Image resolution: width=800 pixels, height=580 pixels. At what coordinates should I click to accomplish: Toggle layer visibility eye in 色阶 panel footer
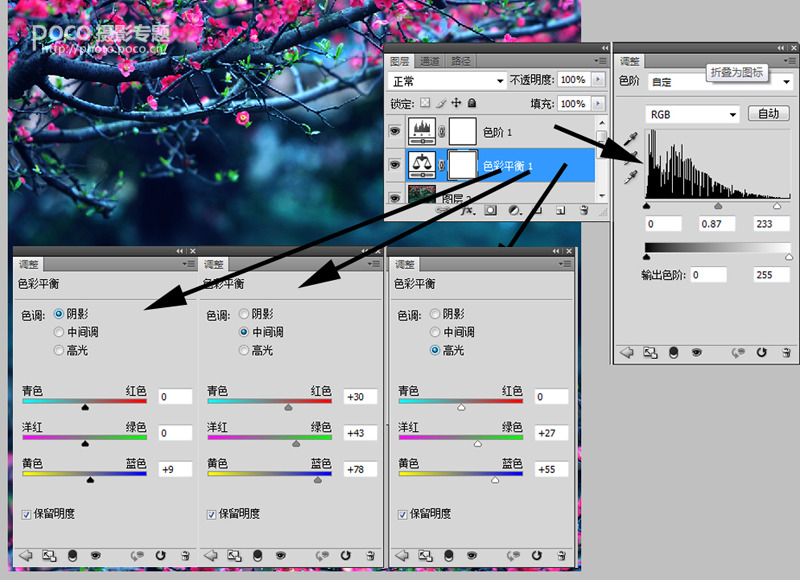click(696, 352)
